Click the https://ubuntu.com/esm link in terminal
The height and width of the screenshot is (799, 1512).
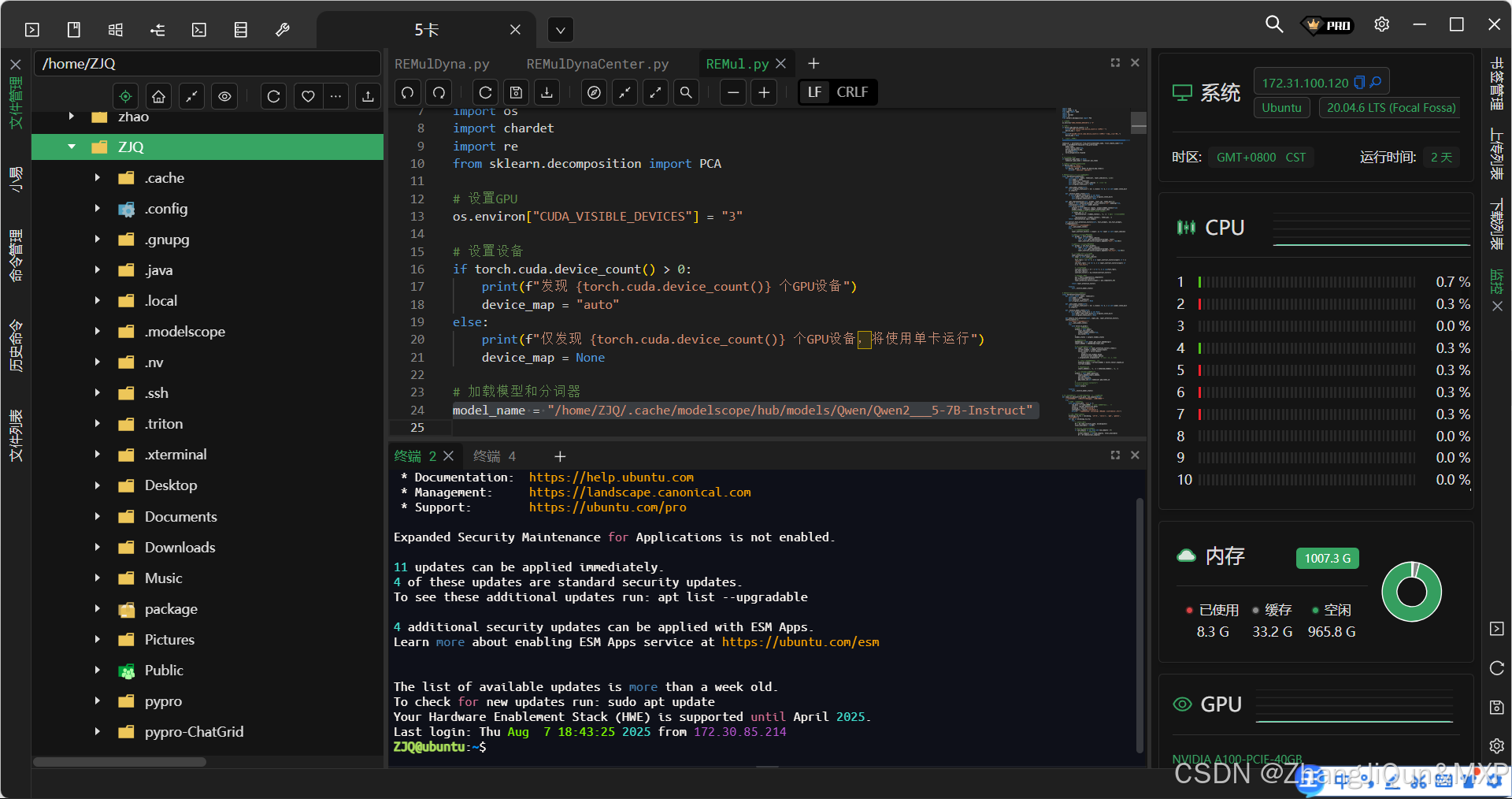point(800,641)
